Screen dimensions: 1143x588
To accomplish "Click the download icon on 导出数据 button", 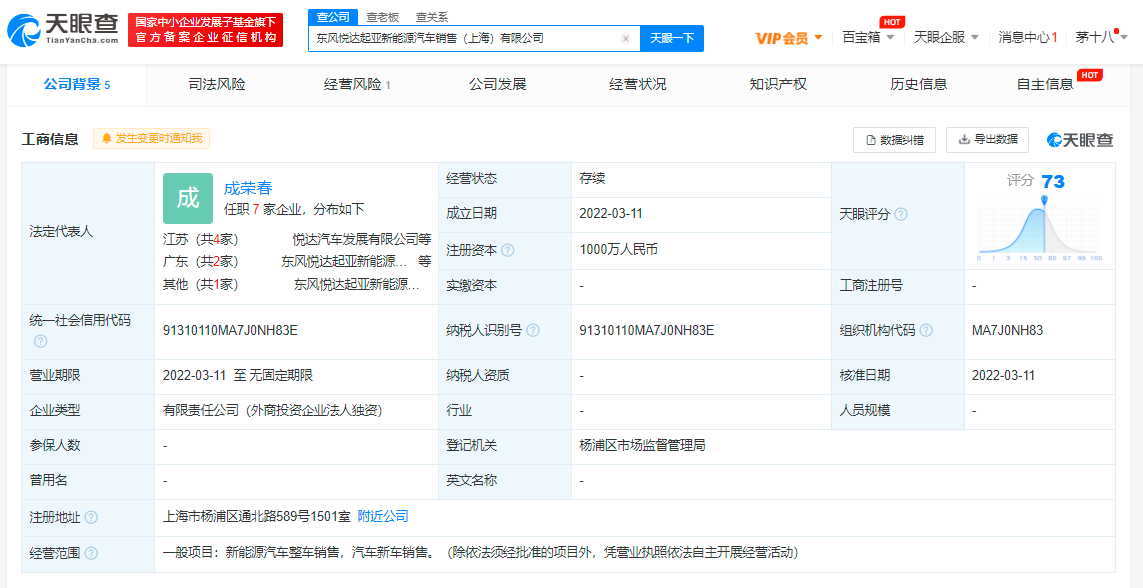I will click(964, 139).
